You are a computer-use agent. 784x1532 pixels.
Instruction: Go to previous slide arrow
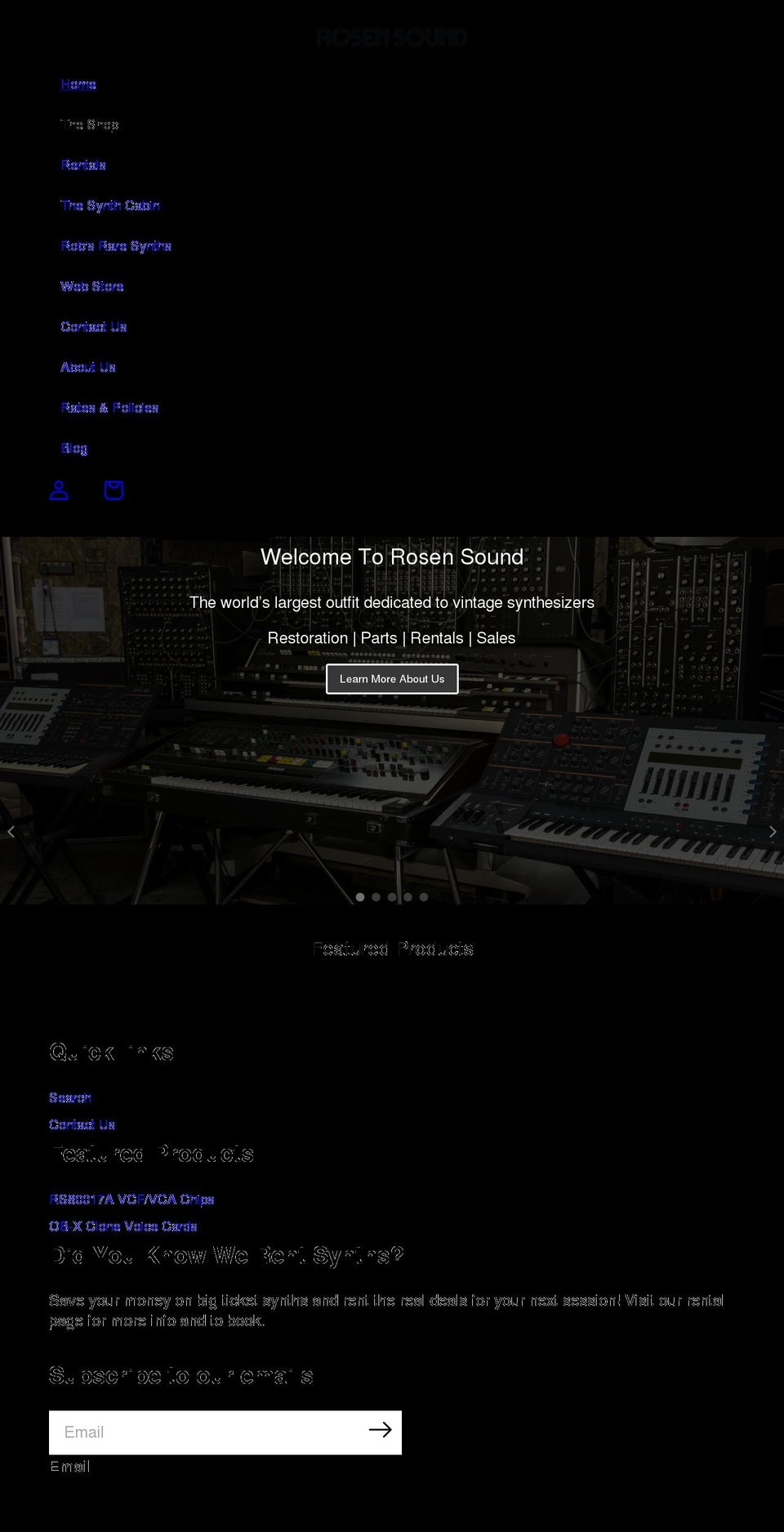11,832
